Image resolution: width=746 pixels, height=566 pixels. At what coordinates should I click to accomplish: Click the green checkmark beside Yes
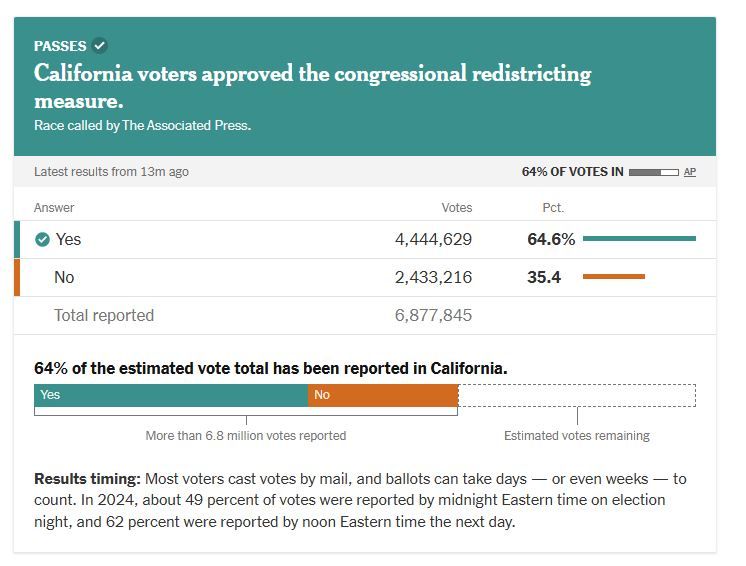click(x=42, y=240)
